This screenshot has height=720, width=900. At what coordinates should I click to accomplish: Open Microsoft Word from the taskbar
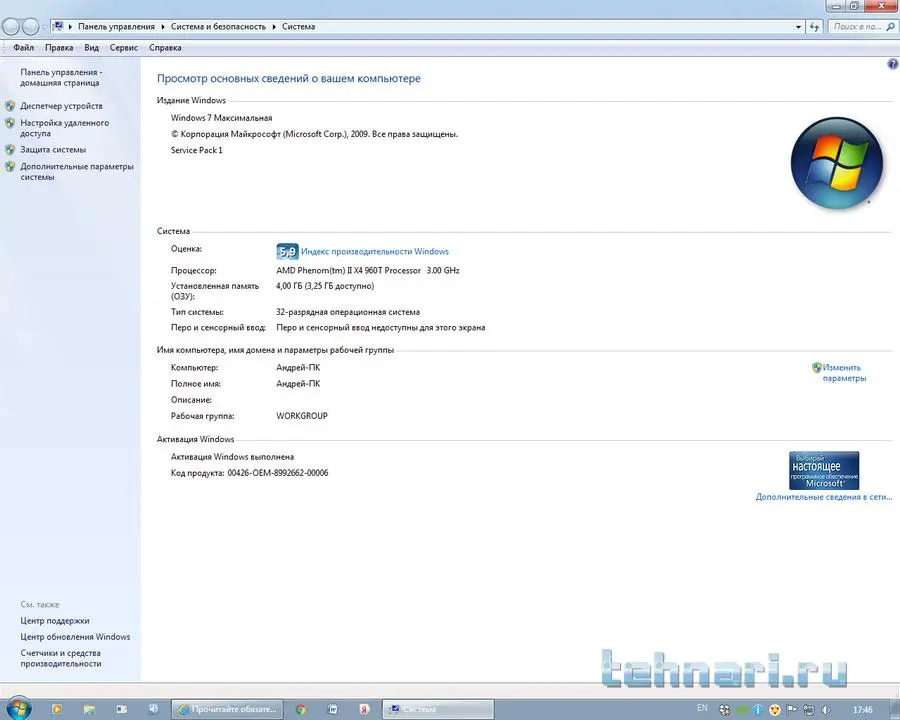332,709
